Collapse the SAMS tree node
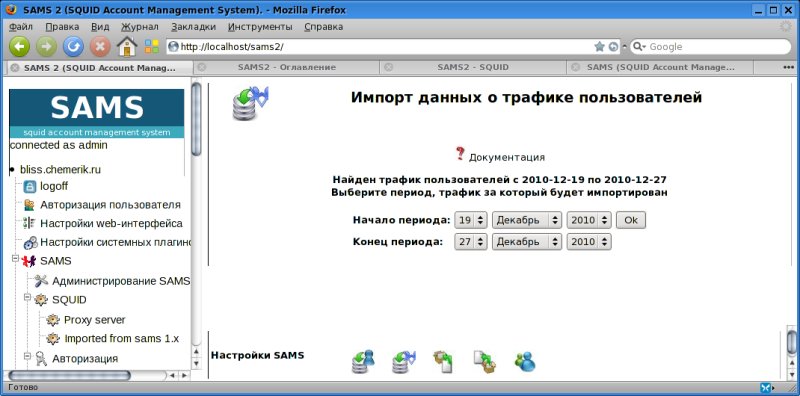The image size is (800, 396). pyautogui.click(x=16, y=259)
